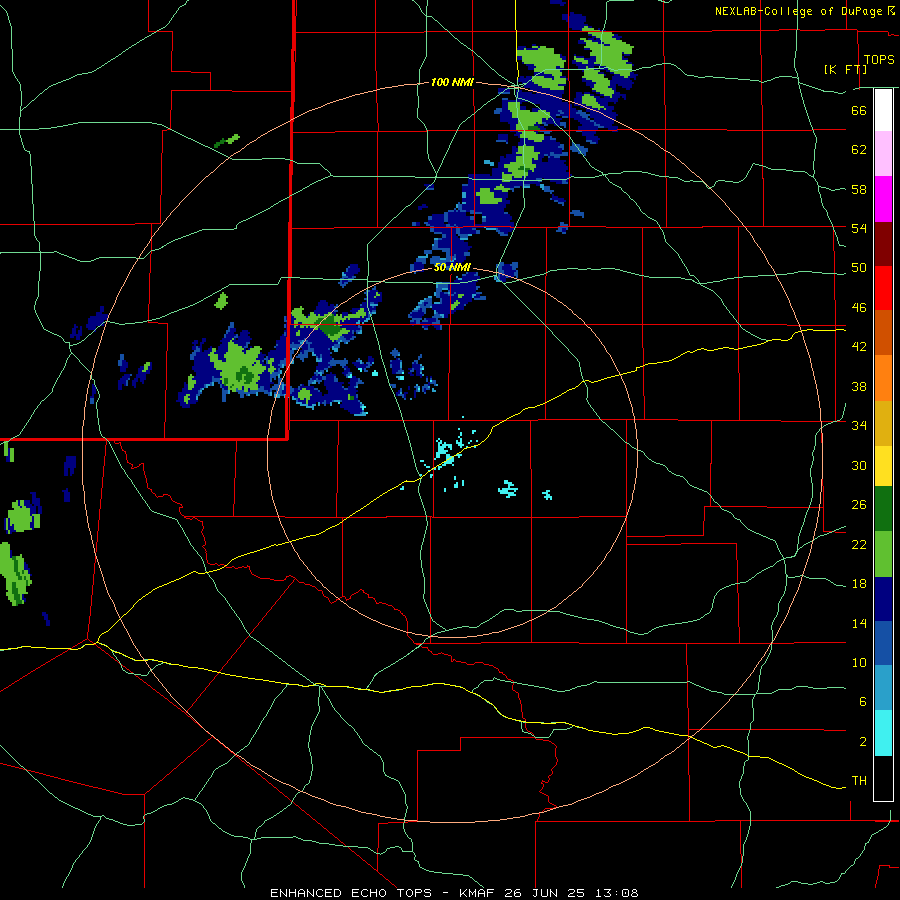Click the dark red 54 kft swatch
Screen dimensions: 900x900
tap(883, 244)
